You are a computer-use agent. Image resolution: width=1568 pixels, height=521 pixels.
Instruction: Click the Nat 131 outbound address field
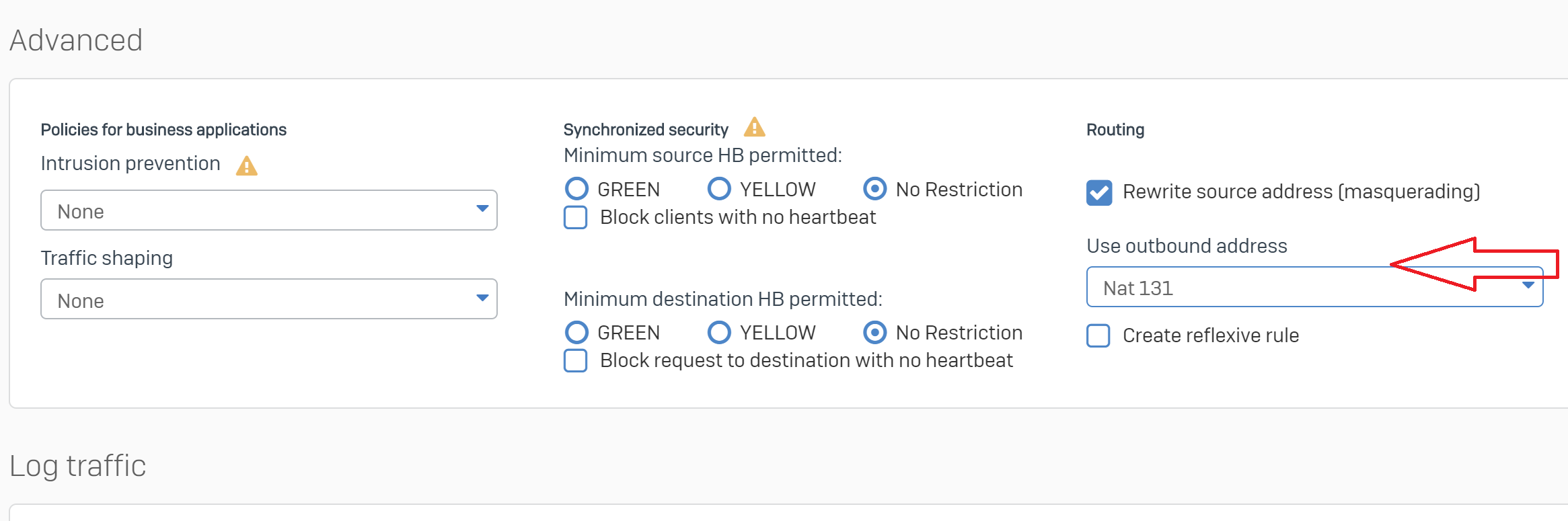point(1314,287)
